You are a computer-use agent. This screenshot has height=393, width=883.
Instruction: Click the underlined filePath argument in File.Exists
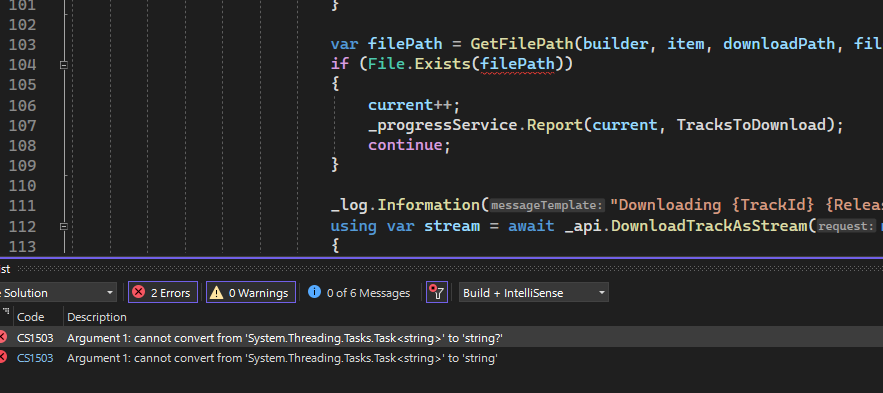pyautogui.click(x=517, y=64)
